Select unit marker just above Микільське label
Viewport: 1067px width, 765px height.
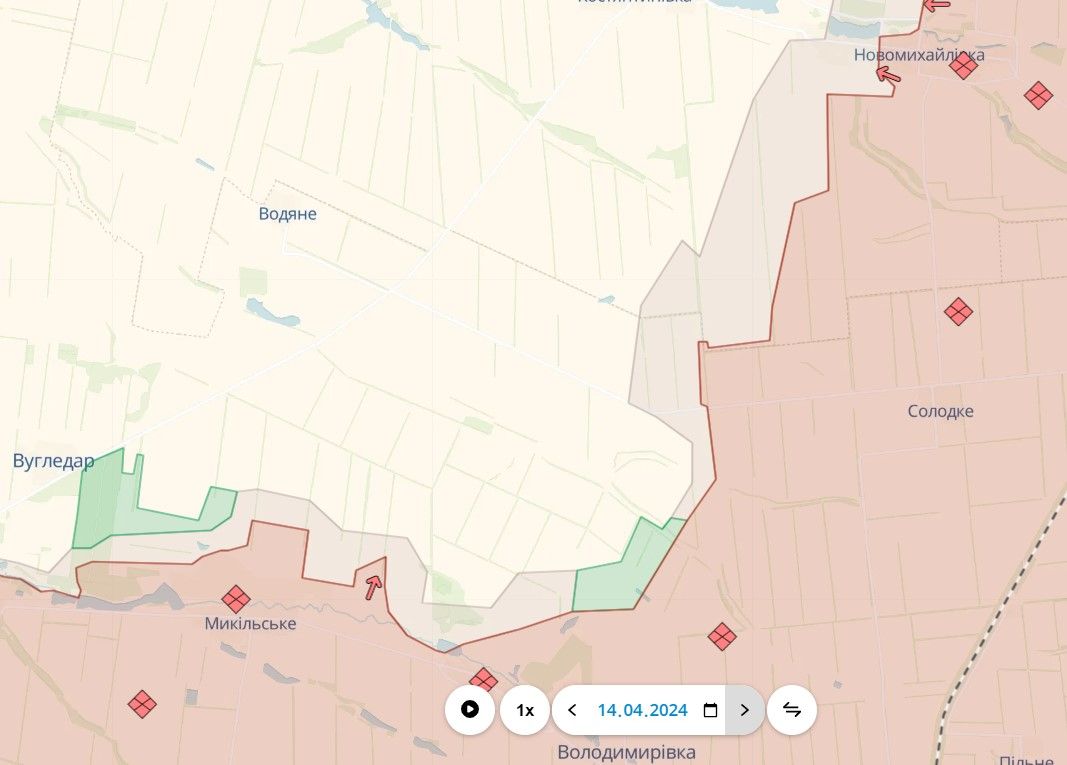click(x=235, y=600)
